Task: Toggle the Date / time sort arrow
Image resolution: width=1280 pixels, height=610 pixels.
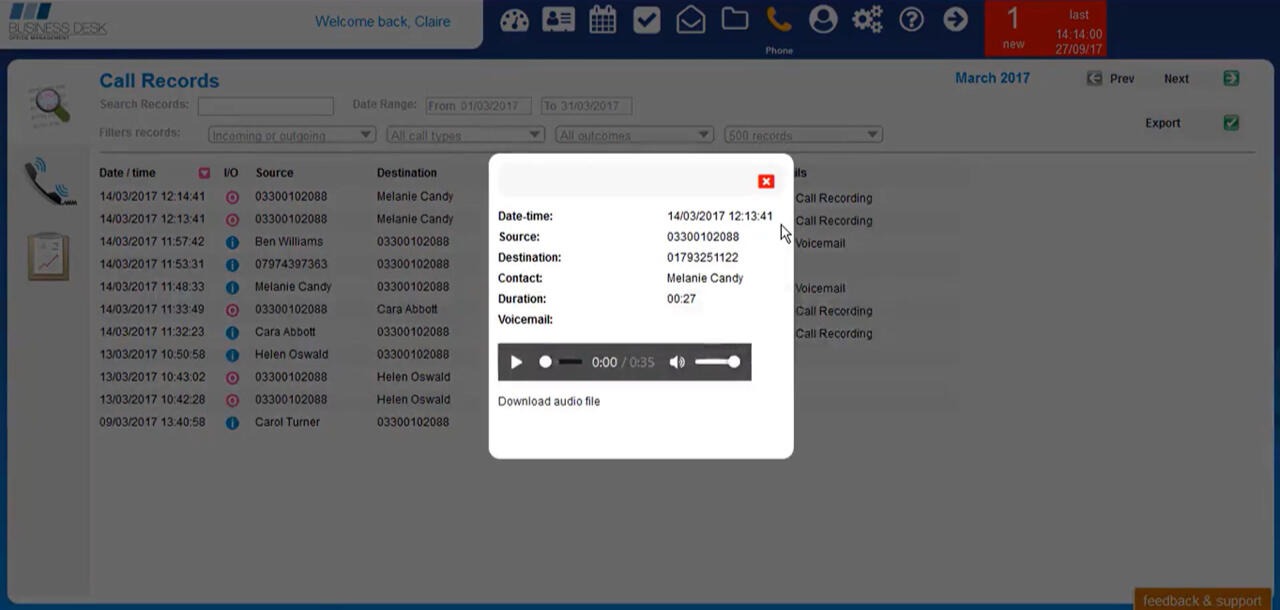Action: click(204, 173)
